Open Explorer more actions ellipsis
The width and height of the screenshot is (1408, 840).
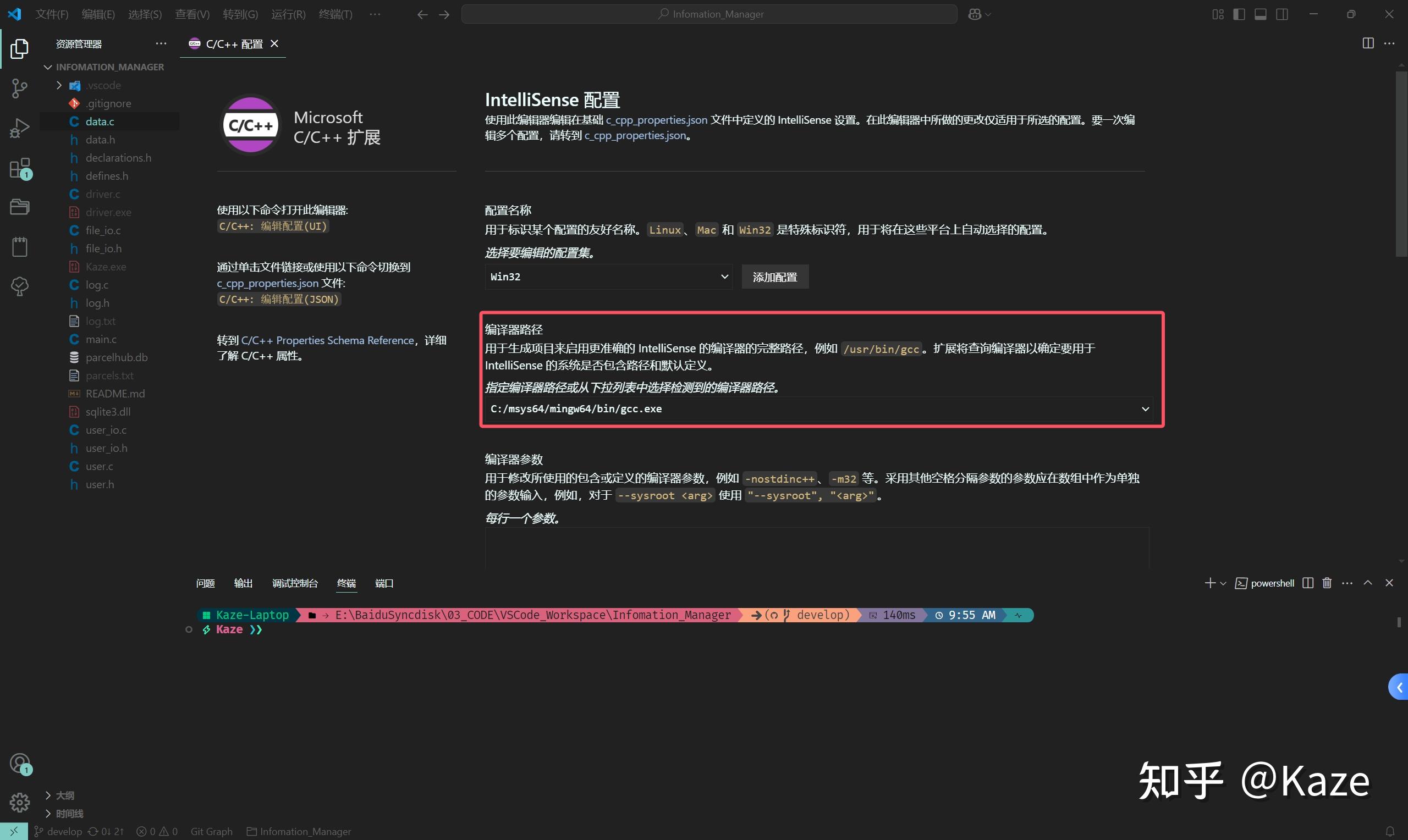point(161,43)
